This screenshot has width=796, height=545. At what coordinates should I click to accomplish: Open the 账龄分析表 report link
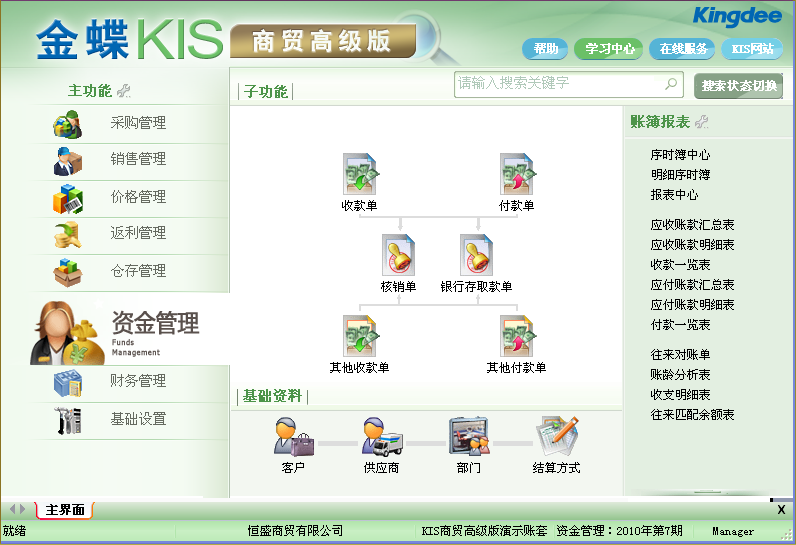click(680, 375)
